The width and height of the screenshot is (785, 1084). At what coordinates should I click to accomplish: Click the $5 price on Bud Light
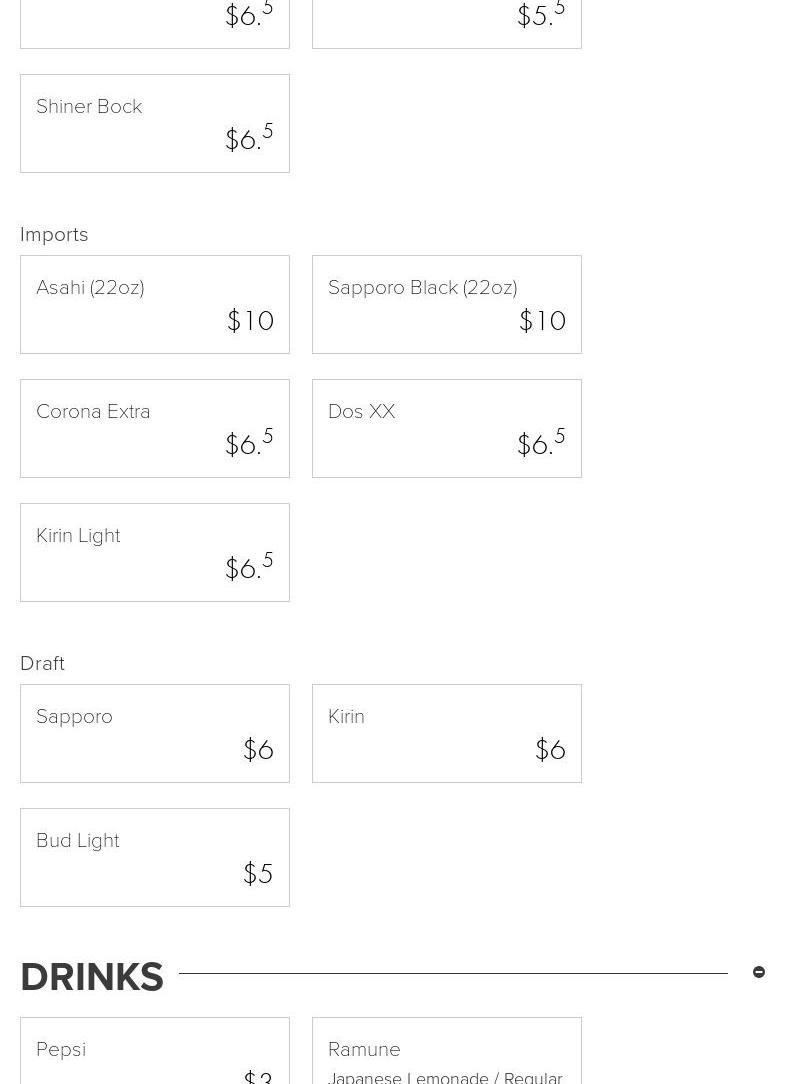[258, 874]
